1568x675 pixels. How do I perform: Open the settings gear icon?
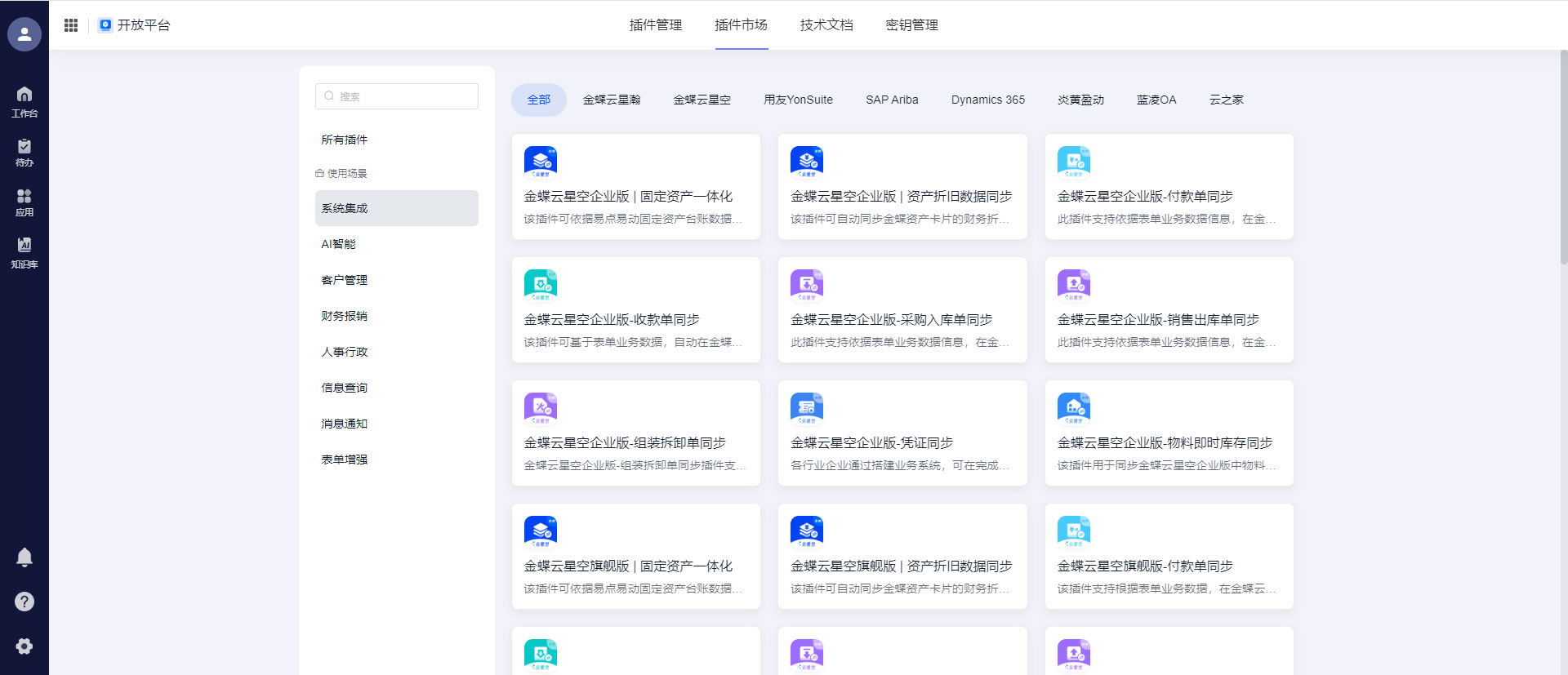pyautogui.click(x=24, y=646)
